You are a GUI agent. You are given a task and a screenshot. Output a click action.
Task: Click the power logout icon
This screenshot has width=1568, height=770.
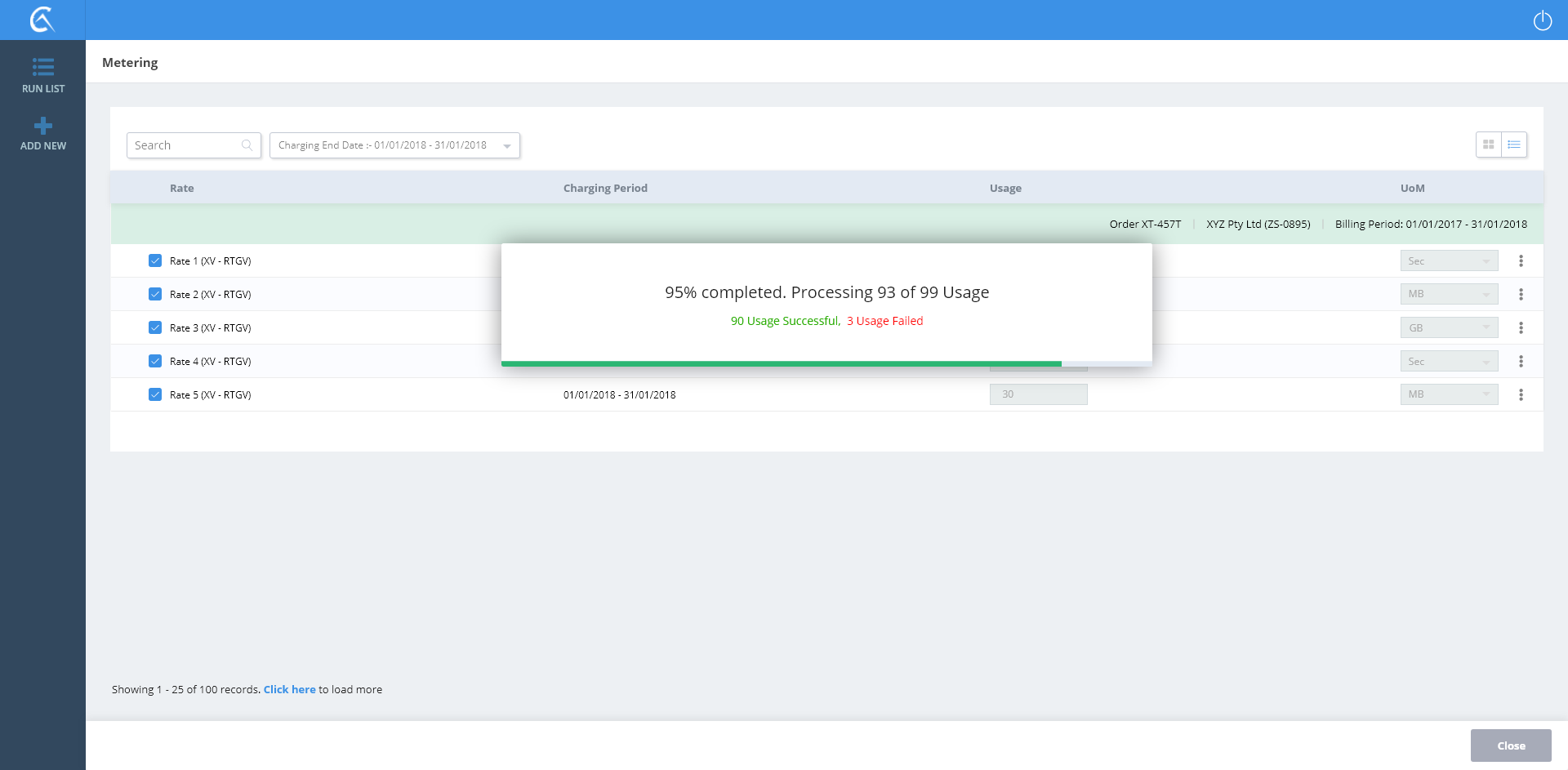(x=1542, y=20)
